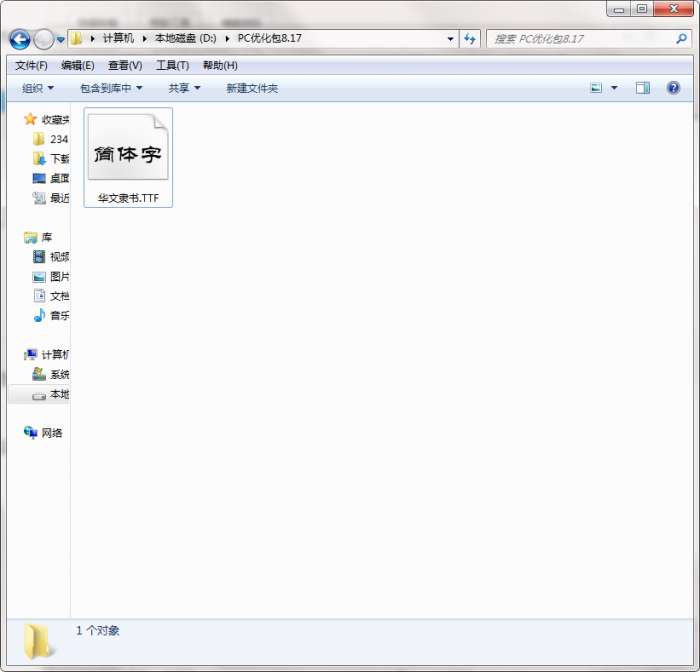Click into the 搜索 PC优化包8.17 search field
700x672 pixels.
pyautogui.click(x=580, y=39)
